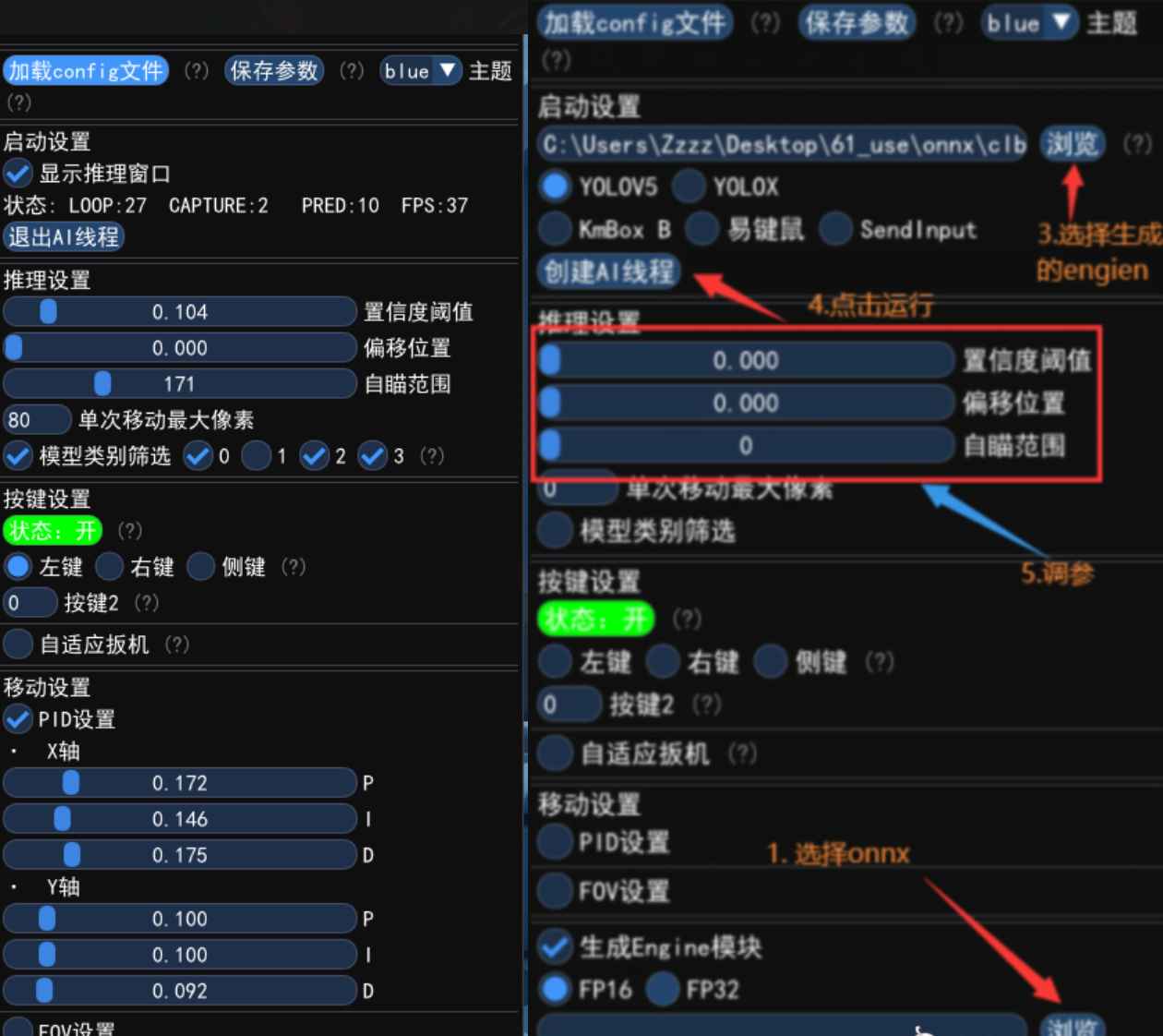This screenshot has width=1163, height=1036.
Task: Switch engine precision to FP32
Action: [x=663, y=989]
